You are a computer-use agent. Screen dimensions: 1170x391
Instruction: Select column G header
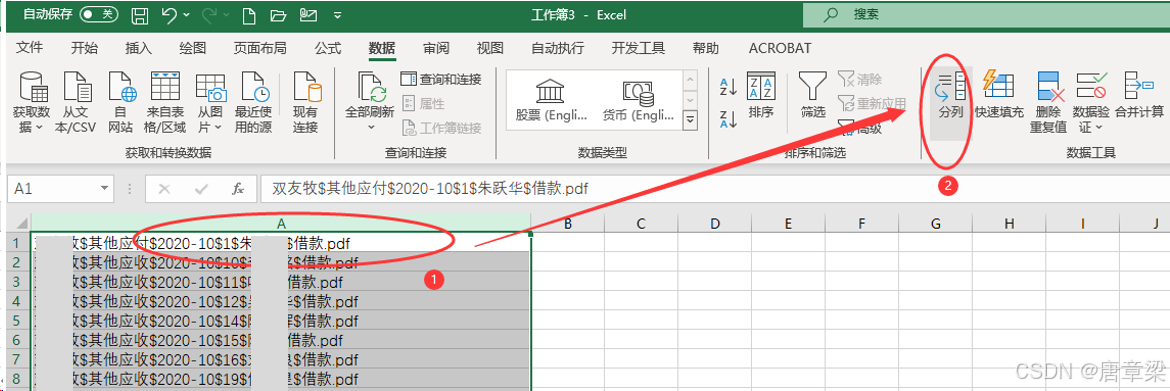(x=935, y=224)
